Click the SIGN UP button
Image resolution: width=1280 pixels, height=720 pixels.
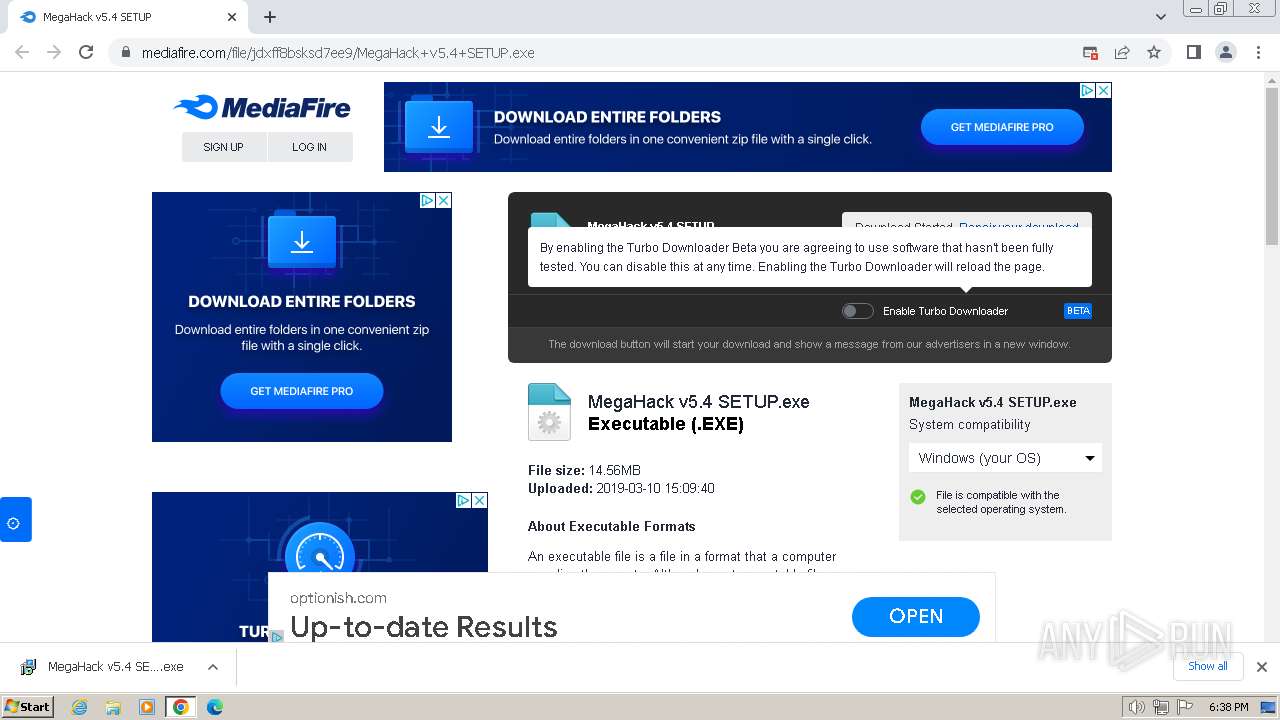[224, 147]
